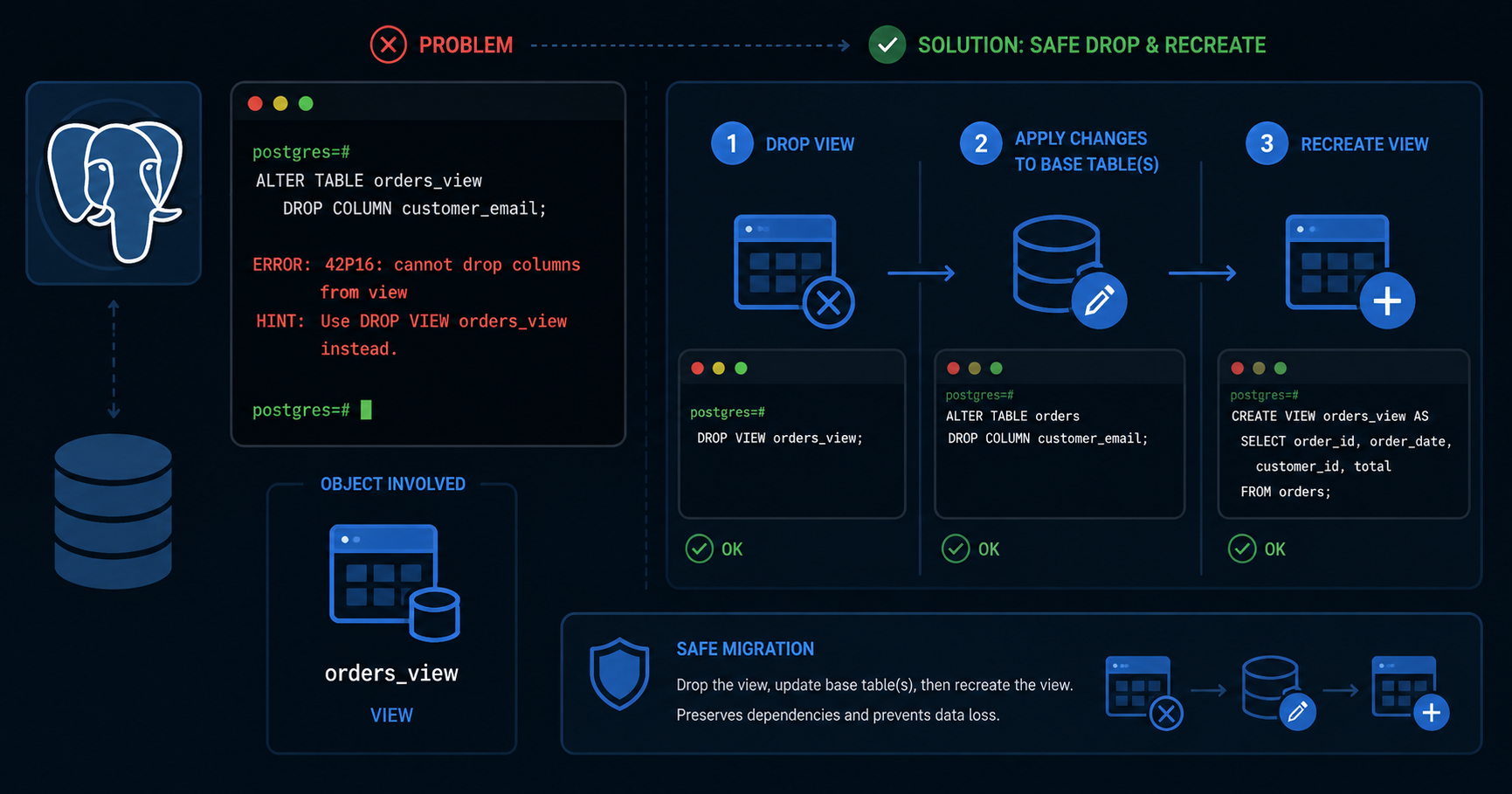Click the "FROM orders;" line
The image size is (1512, 794).
(1286, 493)
